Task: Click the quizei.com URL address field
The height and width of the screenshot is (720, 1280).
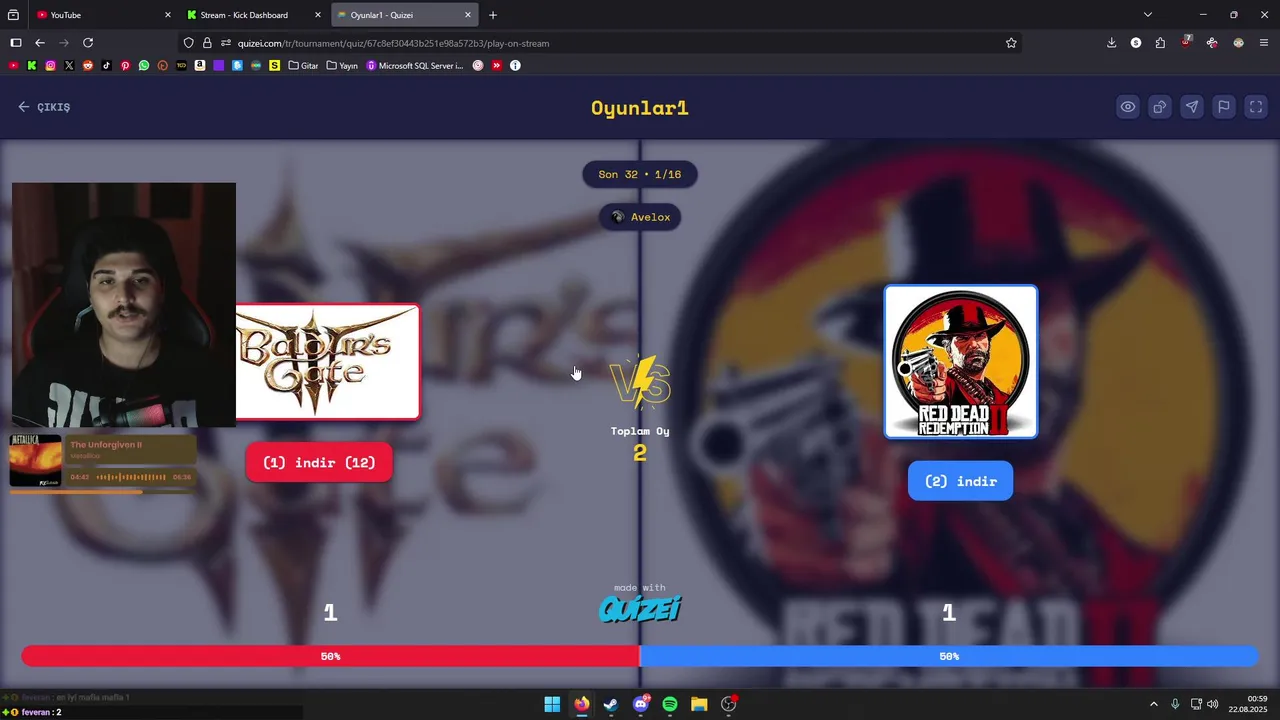Action: pyautogui.click(x=600, y=43)
